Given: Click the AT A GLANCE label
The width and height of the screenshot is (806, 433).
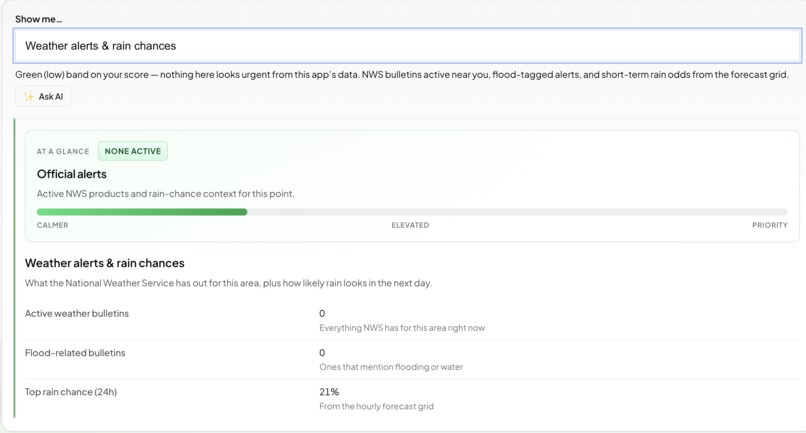Looking at the screenshot, I should point(63,152).
